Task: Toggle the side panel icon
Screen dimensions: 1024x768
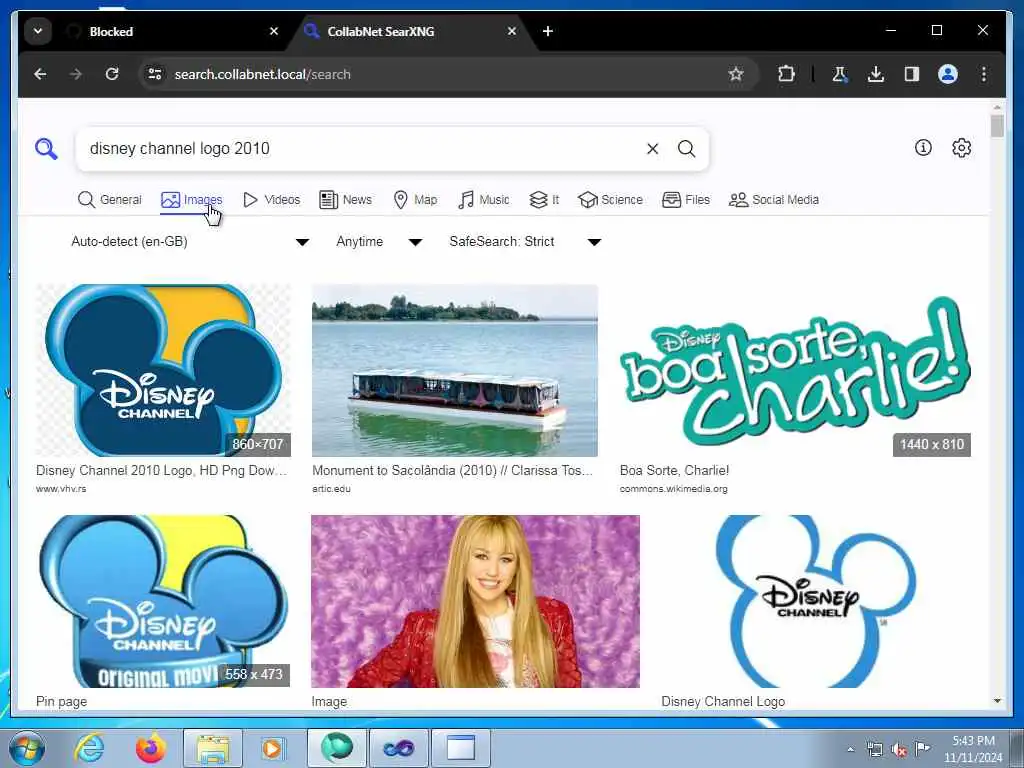Action: point(912,74)
